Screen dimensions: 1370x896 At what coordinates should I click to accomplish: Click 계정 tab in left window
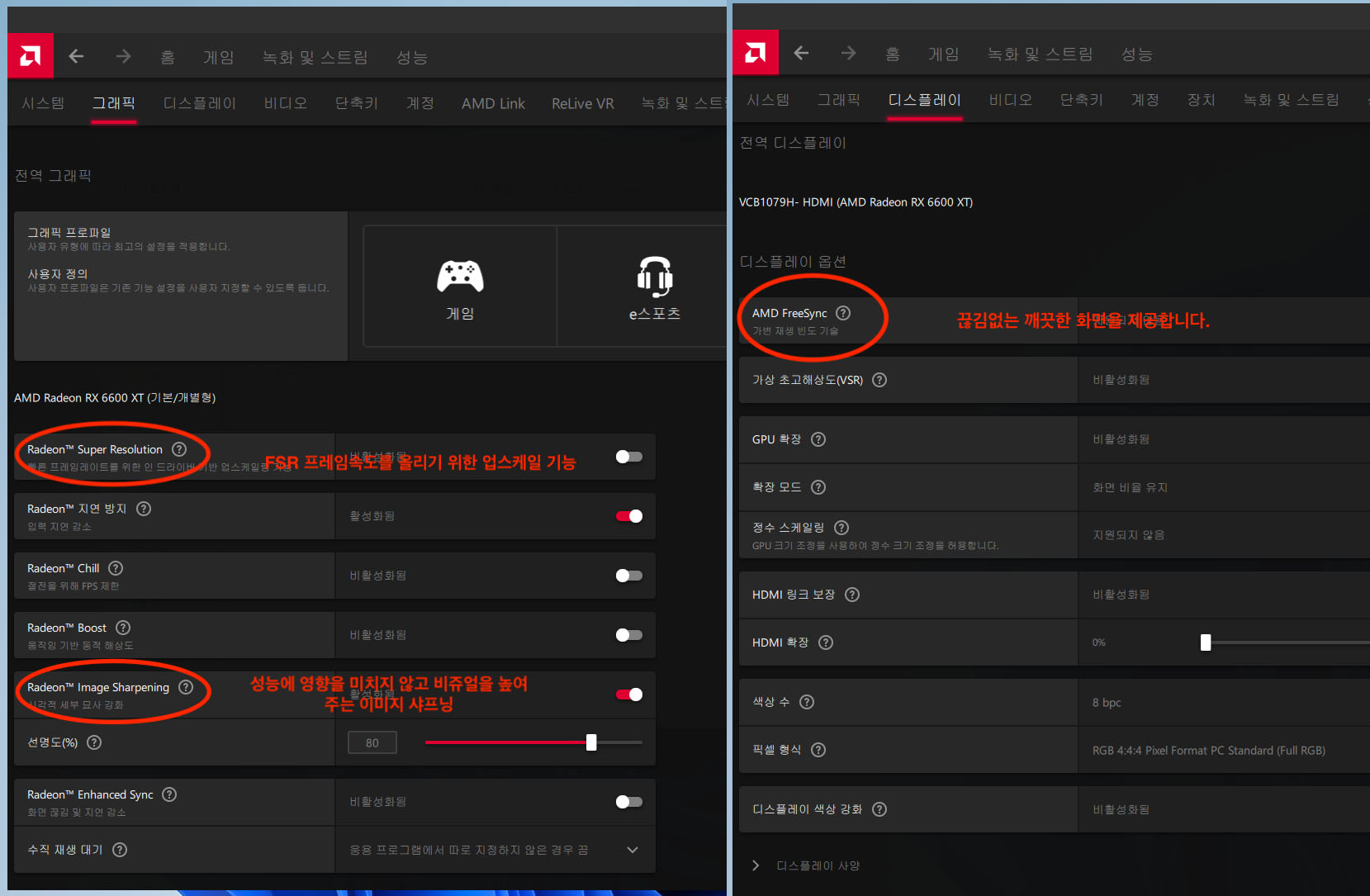coord(420,103)
